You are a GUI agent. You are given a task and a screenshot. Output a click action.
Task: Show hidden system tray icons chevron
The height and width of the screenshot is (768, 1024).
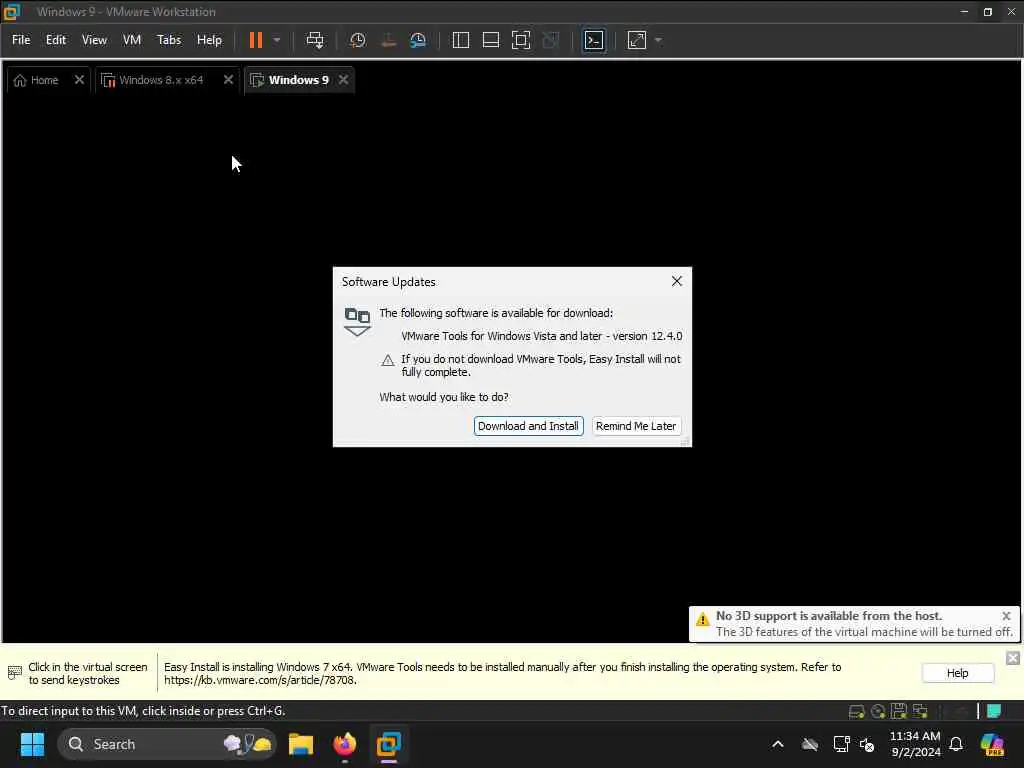click(x=778, y=744)
